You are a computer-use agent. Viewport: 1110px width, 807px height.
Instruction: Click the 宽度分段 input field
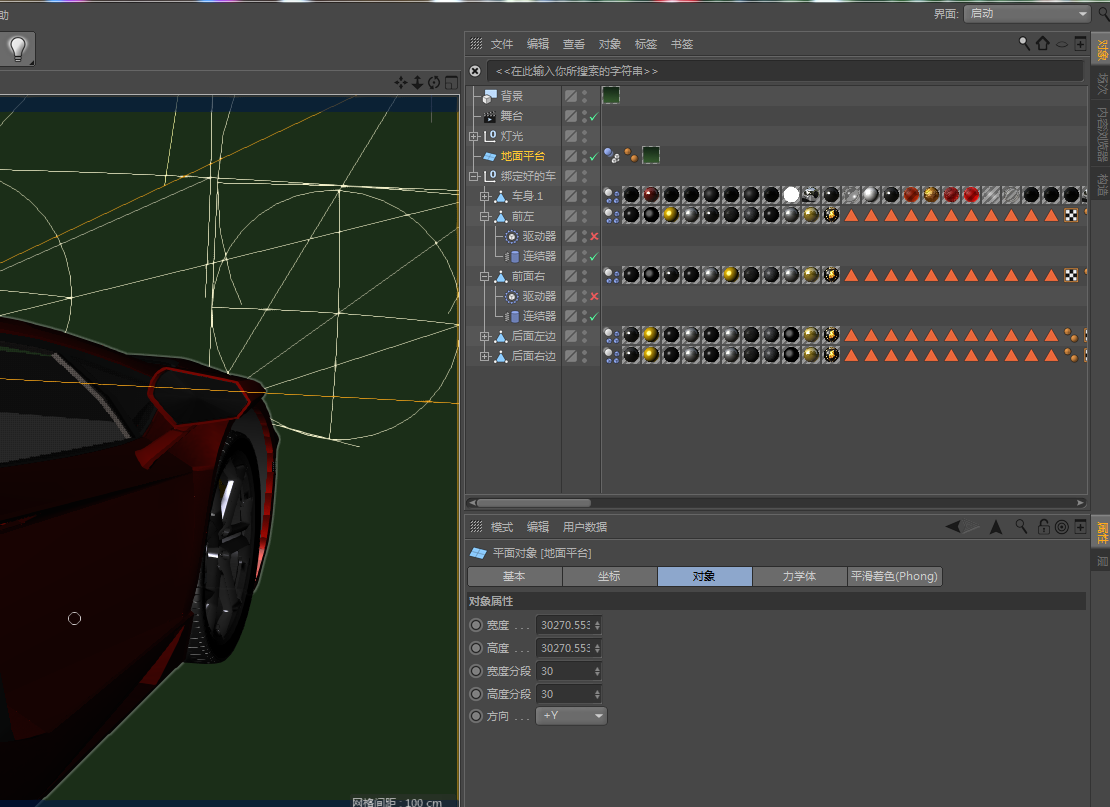(x=565, y=671)
